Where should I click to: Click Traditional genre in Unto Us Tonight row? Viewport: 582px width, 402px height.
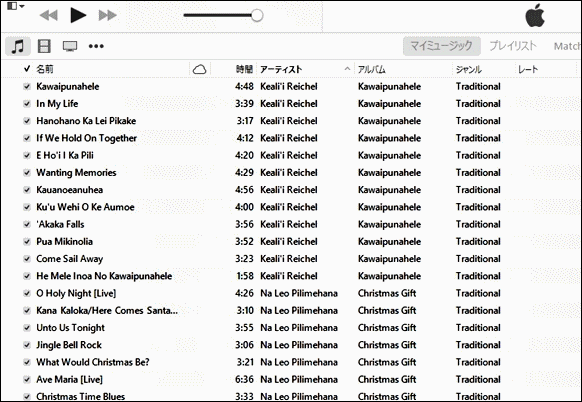pos(478,328)
